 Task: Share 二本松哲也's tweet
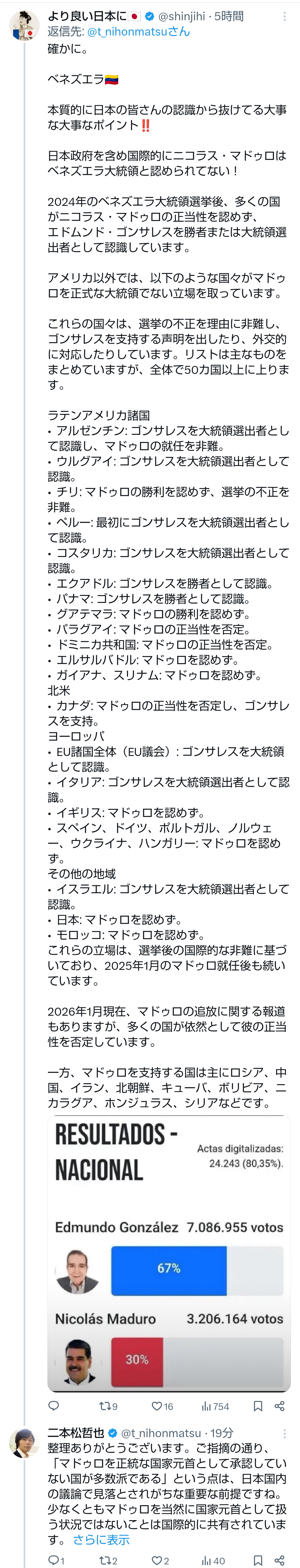tap(279, 1555)
